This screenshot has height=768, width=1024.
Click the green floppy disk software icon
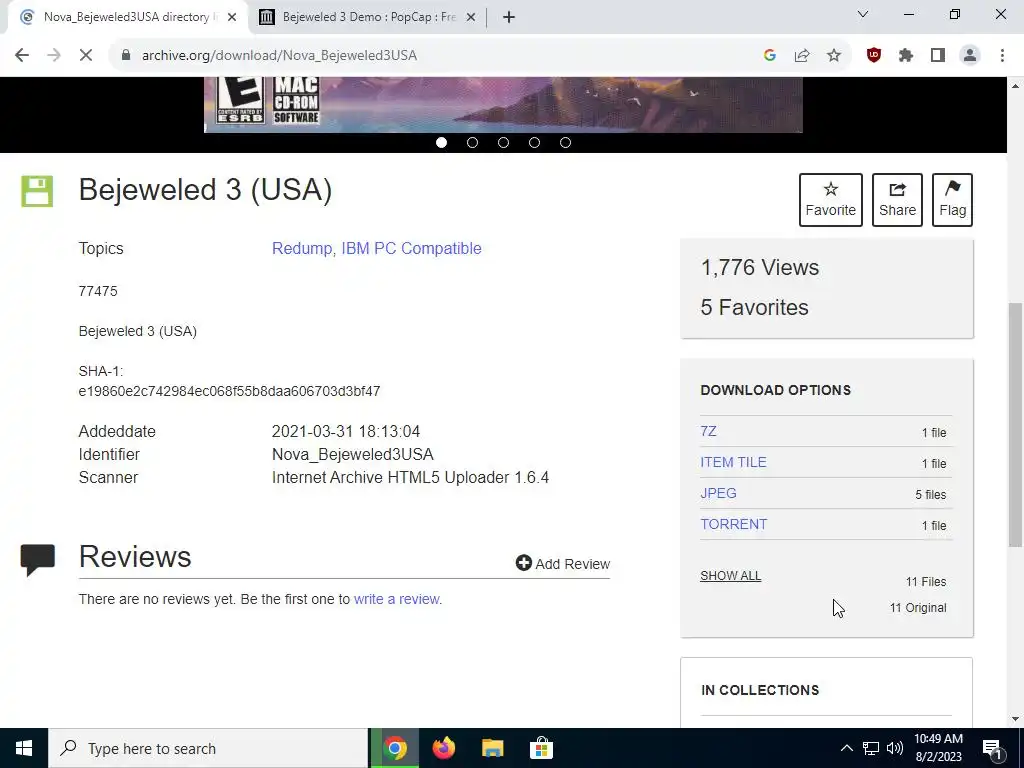point(37,191)
